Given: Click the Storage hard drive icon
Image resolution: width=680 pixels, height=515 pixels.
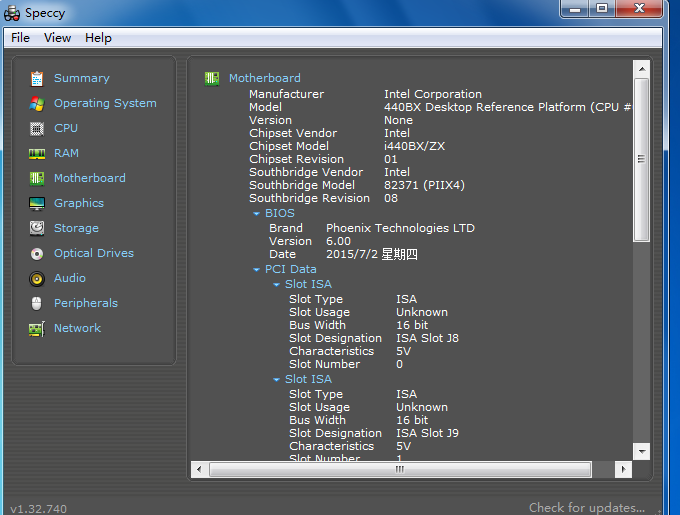Looking at the screenshot, I should [37, 228].
